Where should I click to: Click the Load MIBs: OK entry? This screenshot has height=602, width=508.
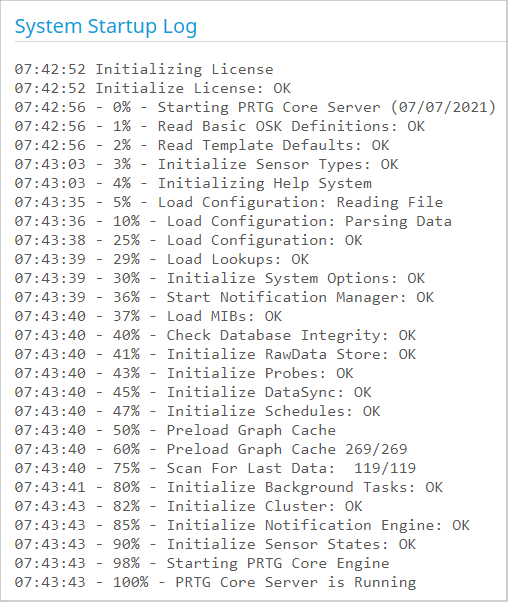pyautogui.click(x=148, y=316)
